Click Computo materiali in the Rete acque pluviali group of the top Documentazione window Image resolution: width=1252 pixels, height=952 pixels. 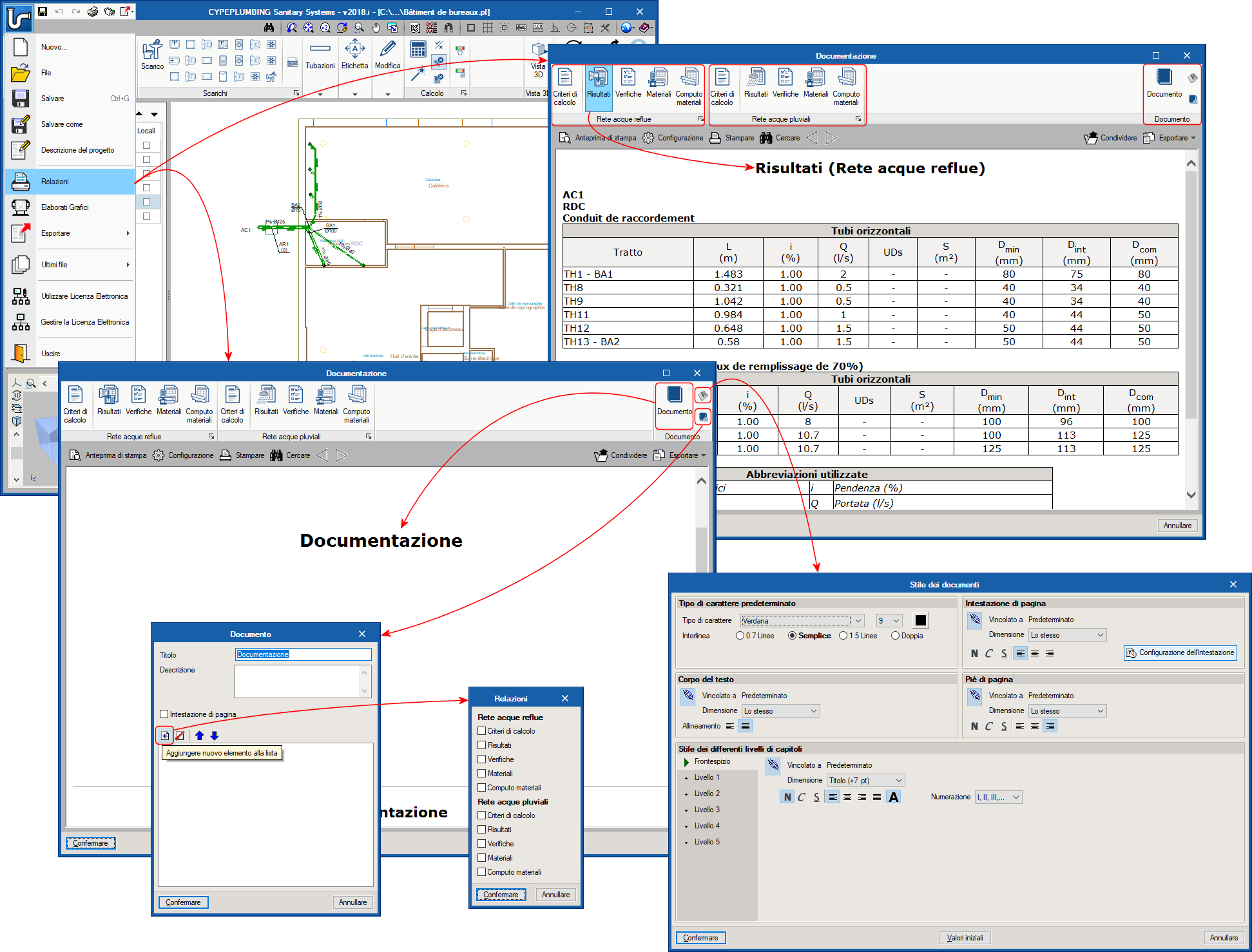[846, 88]
